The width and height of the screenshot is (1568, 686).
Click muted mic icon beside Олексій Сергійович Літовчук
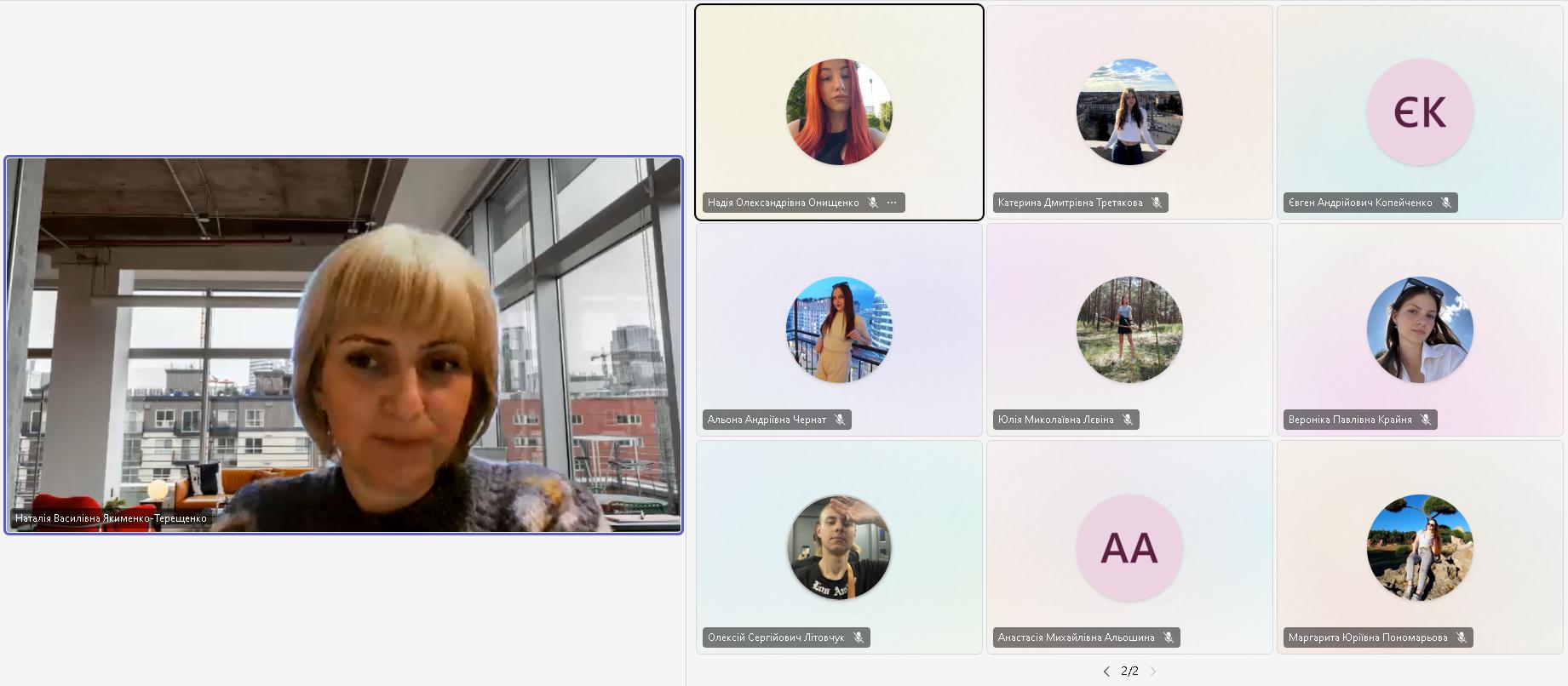[x=859, y=637]
